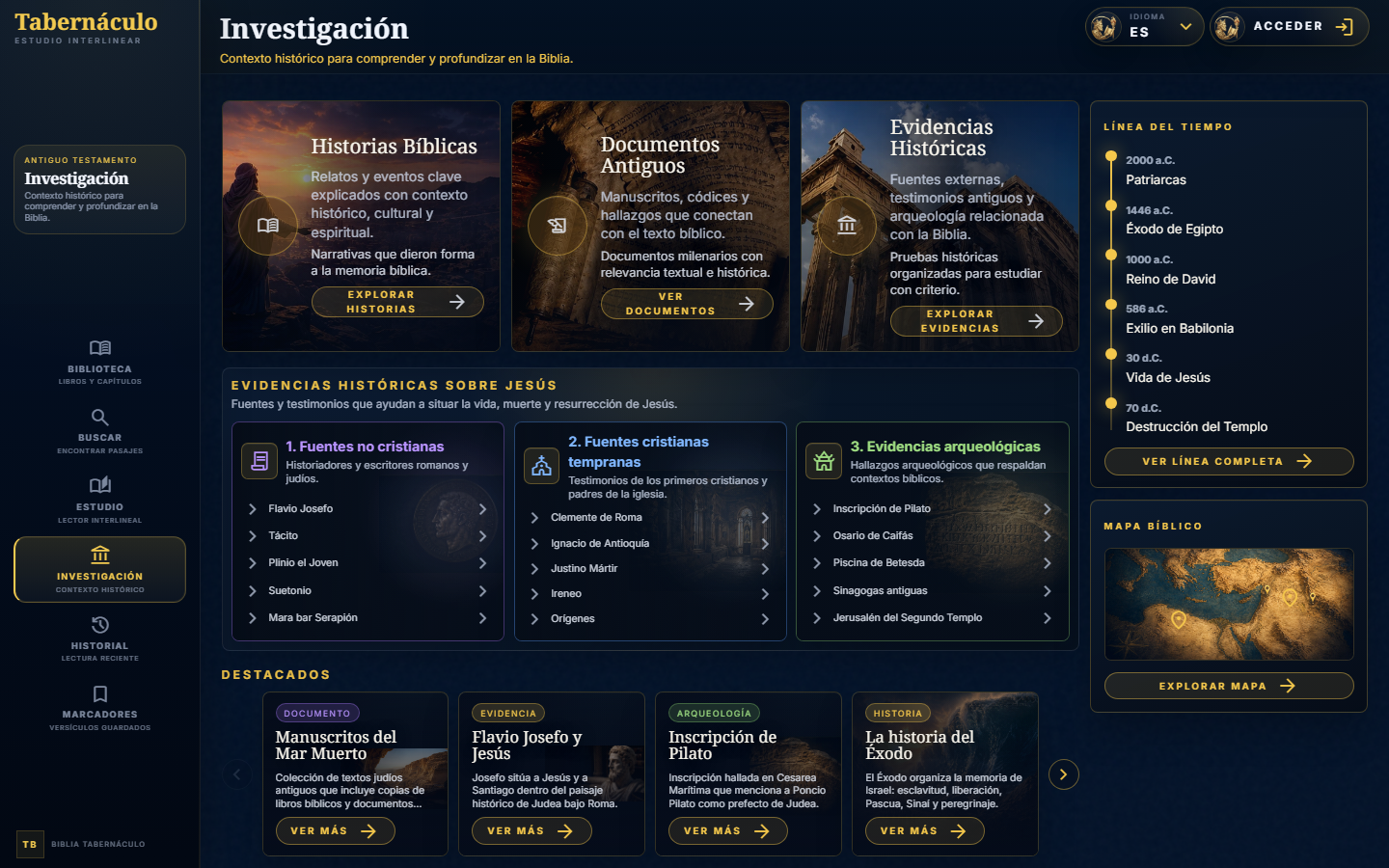Image resolution: width=1389 pixels, height=868 pixels.
Task: Click Ver Más on La historia del Éxodo
Action: coord(926,831)
